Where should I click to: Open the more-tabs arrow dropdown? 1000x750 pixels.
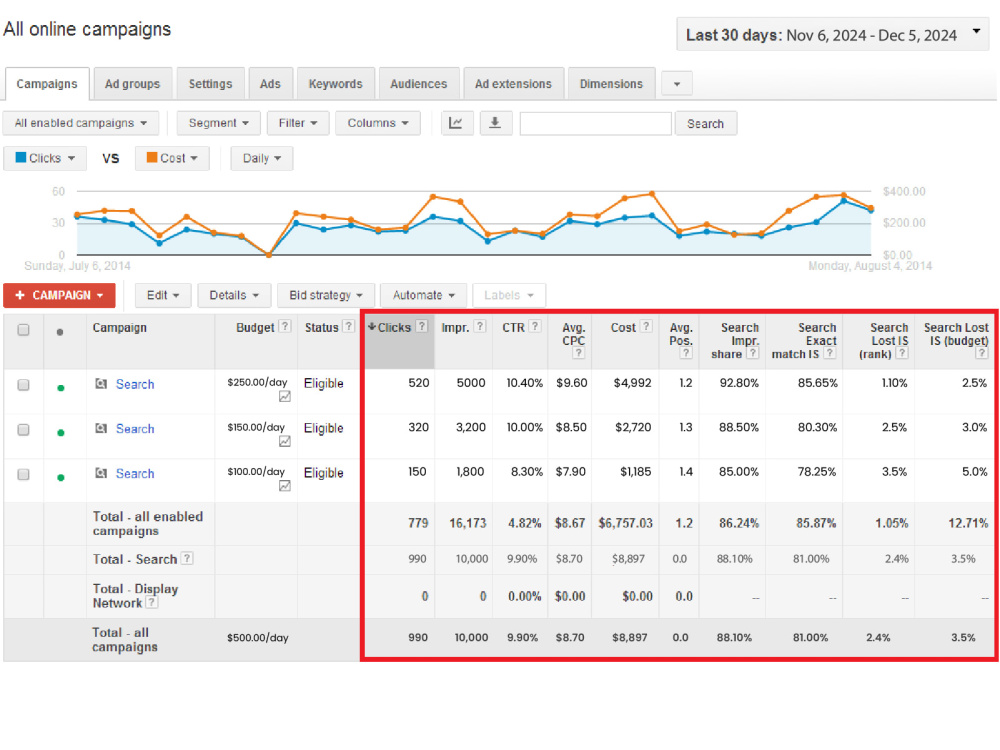click(677, 84)
